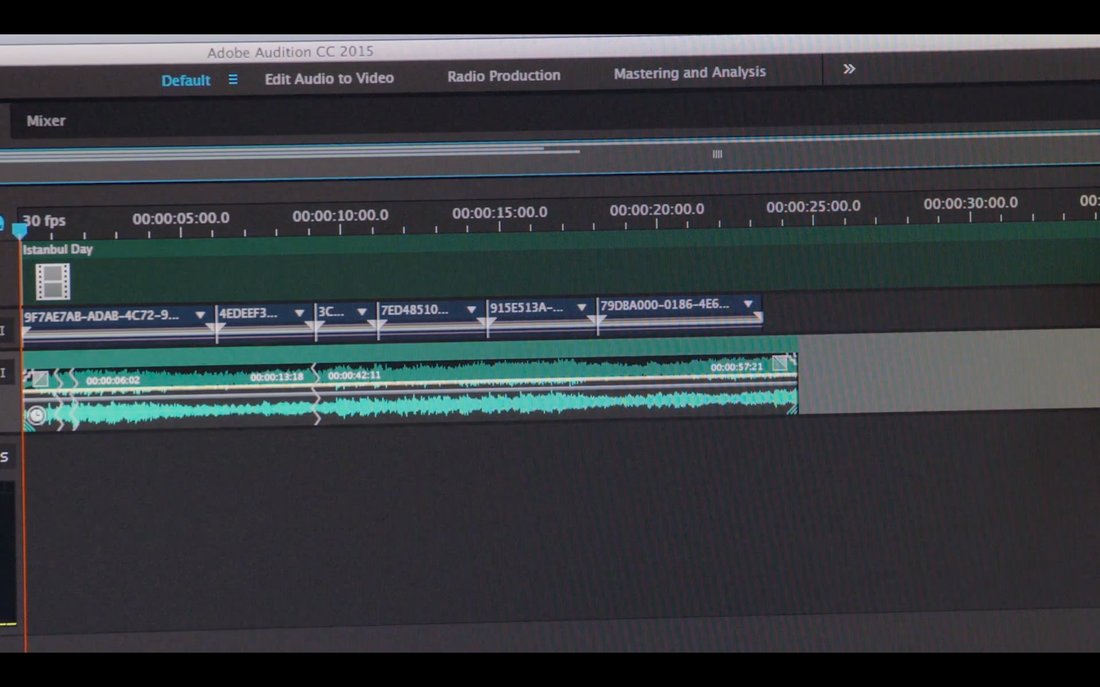The height and width of the screenshot is (687, 1100).
Task: Click the Adobe Audition CC 2015 title text
Action: click(x=290, y=52)
